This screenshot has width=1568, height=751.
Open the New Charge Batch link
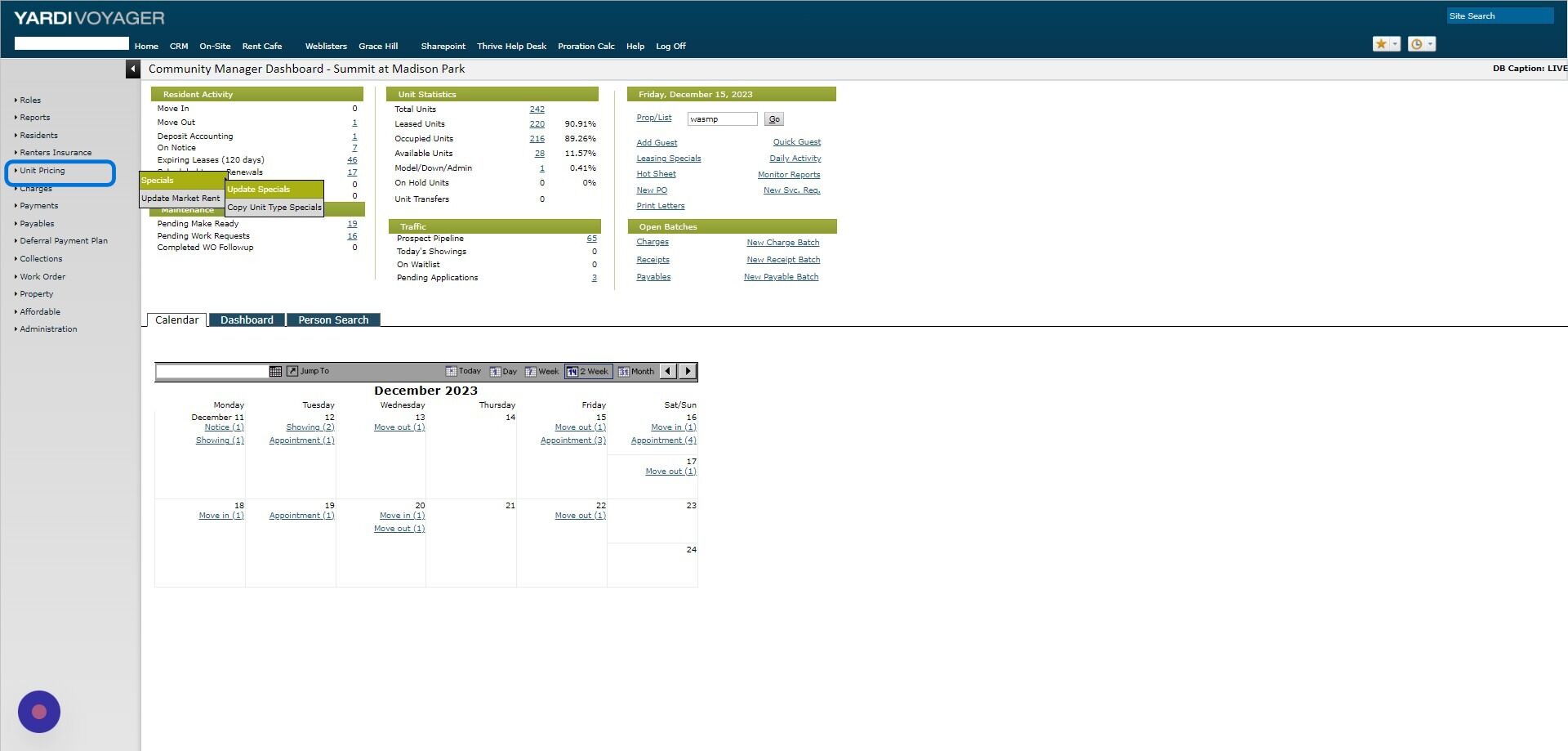click(x=782, y=242)
